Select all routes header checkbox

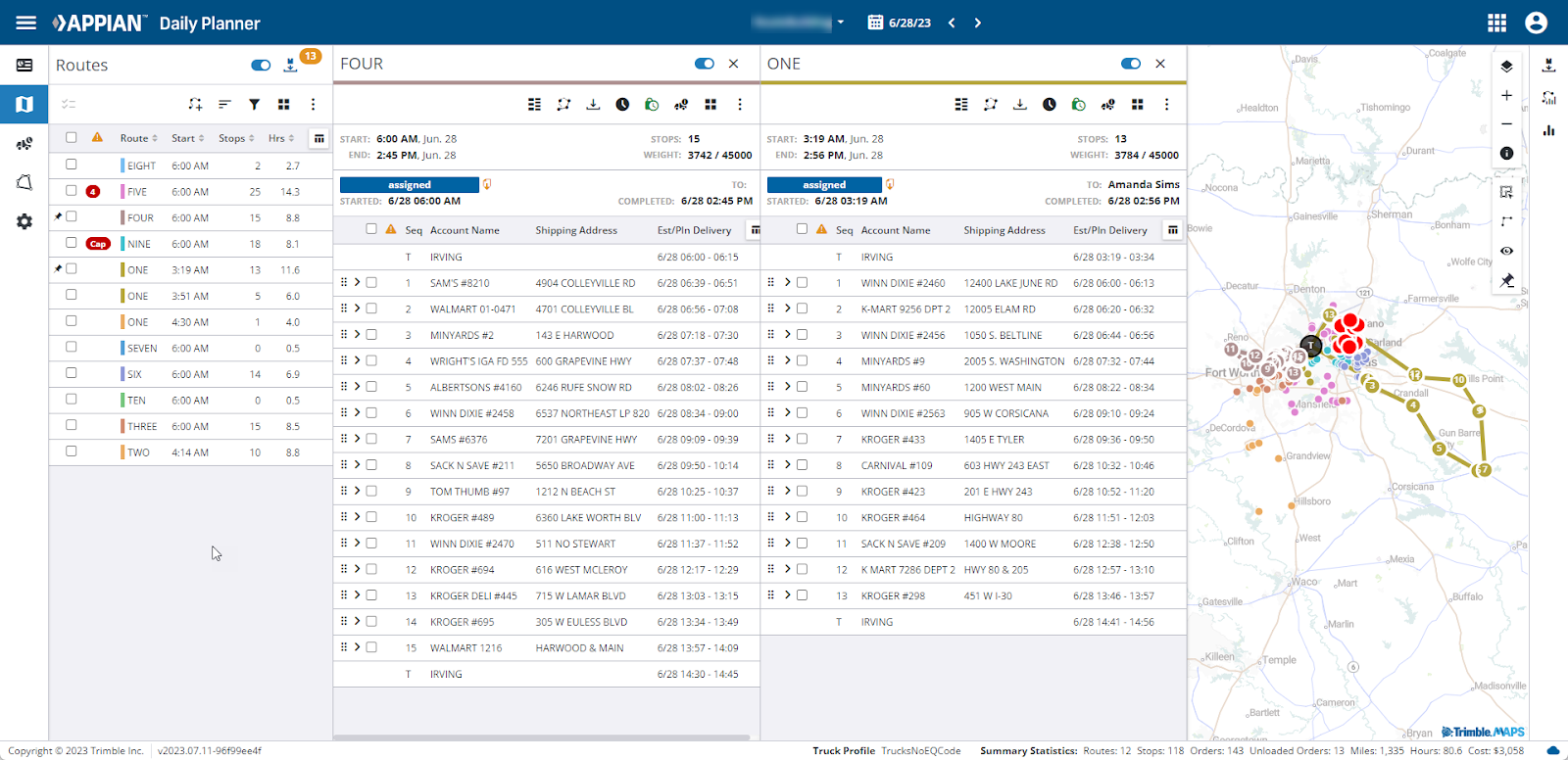tap(71, 137)
